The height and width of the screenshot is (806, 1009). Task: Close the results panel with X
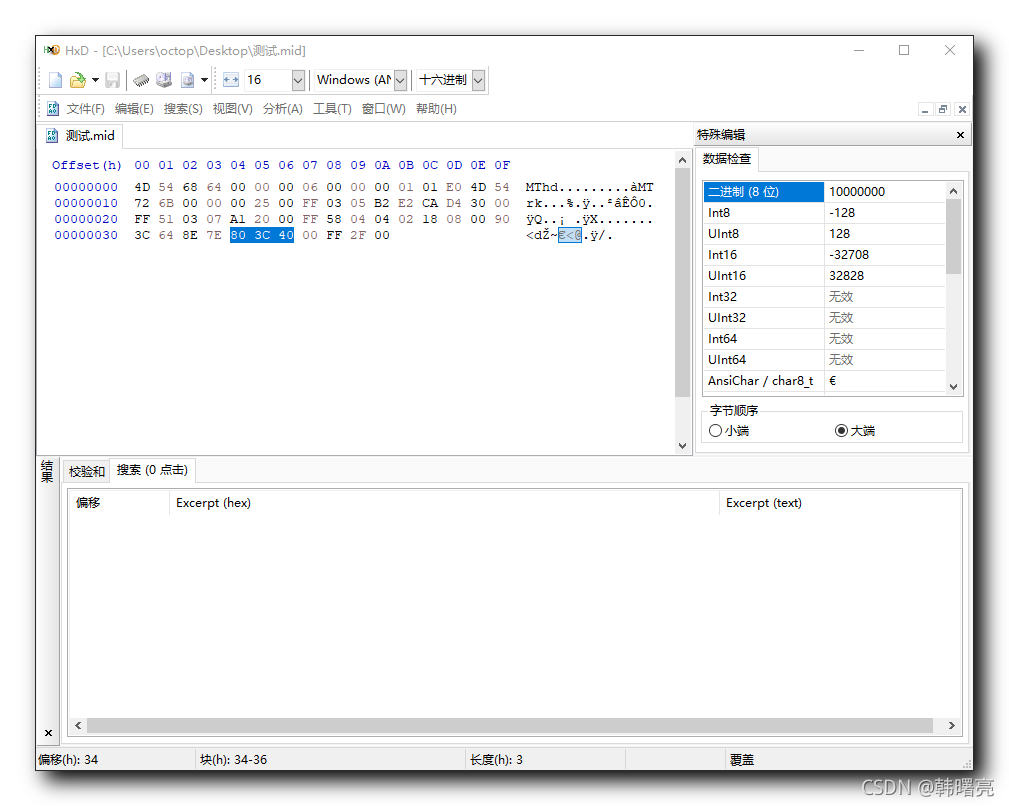[48, 733]
